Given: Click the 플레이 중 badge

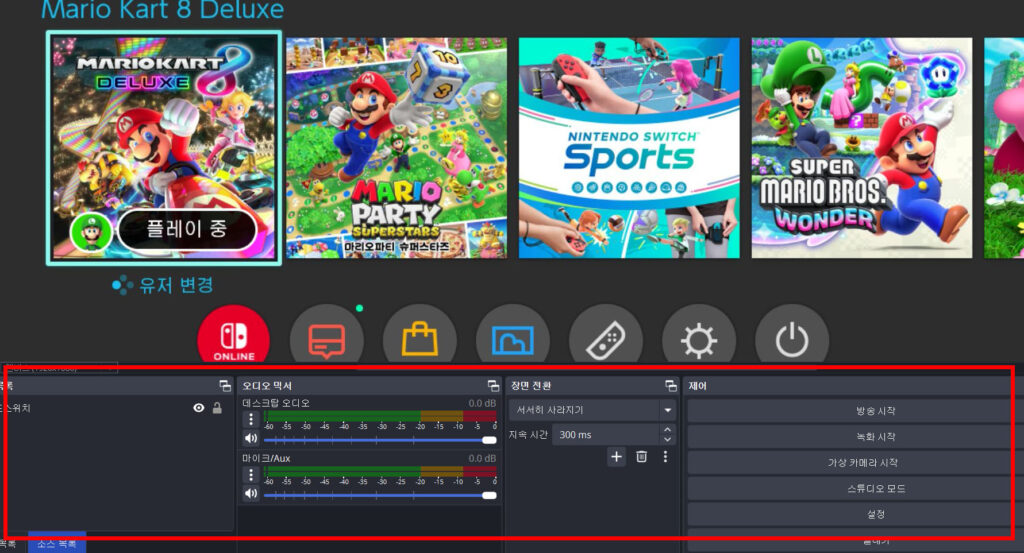Looking at the screenshot, I should pyautogui.click(x=187, y=229).
